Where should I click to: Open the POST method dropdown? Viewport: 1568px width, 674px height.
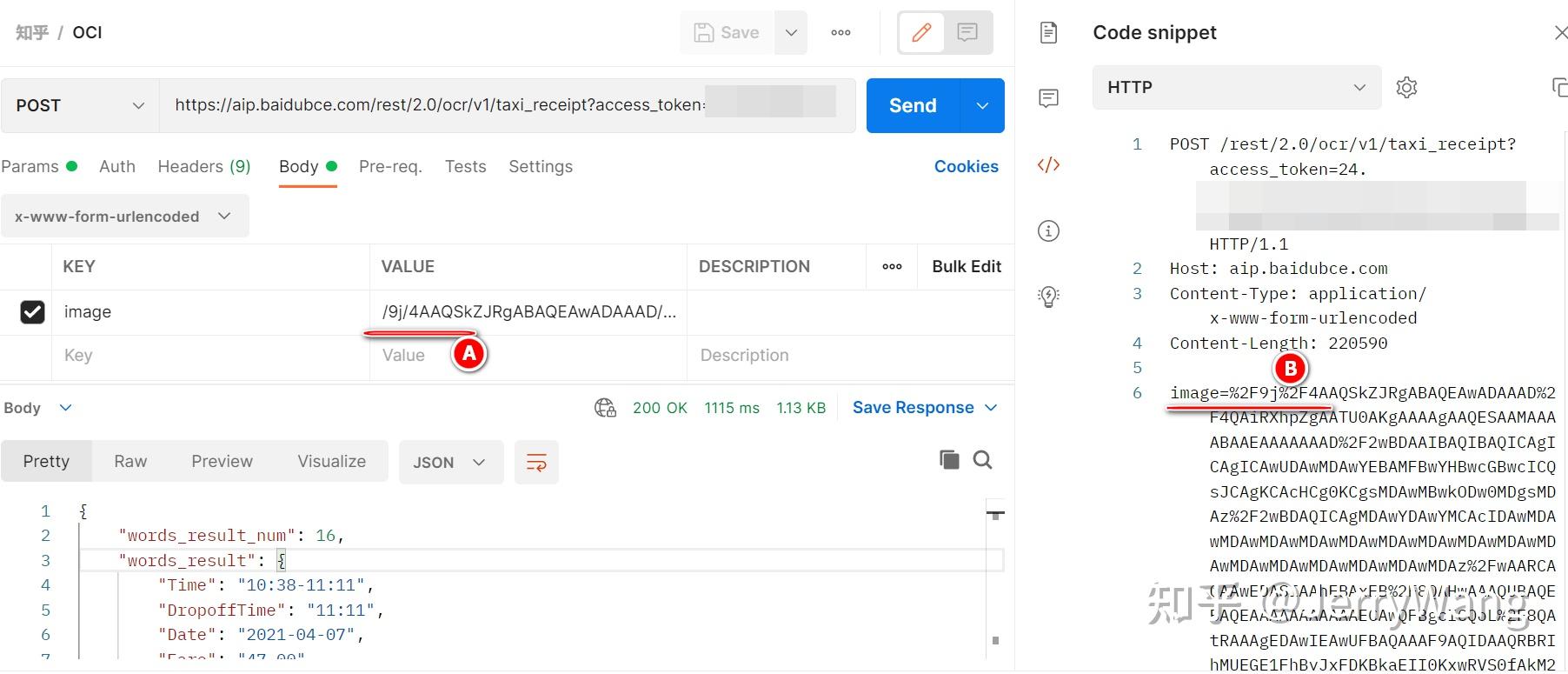[x=80, y=105]
